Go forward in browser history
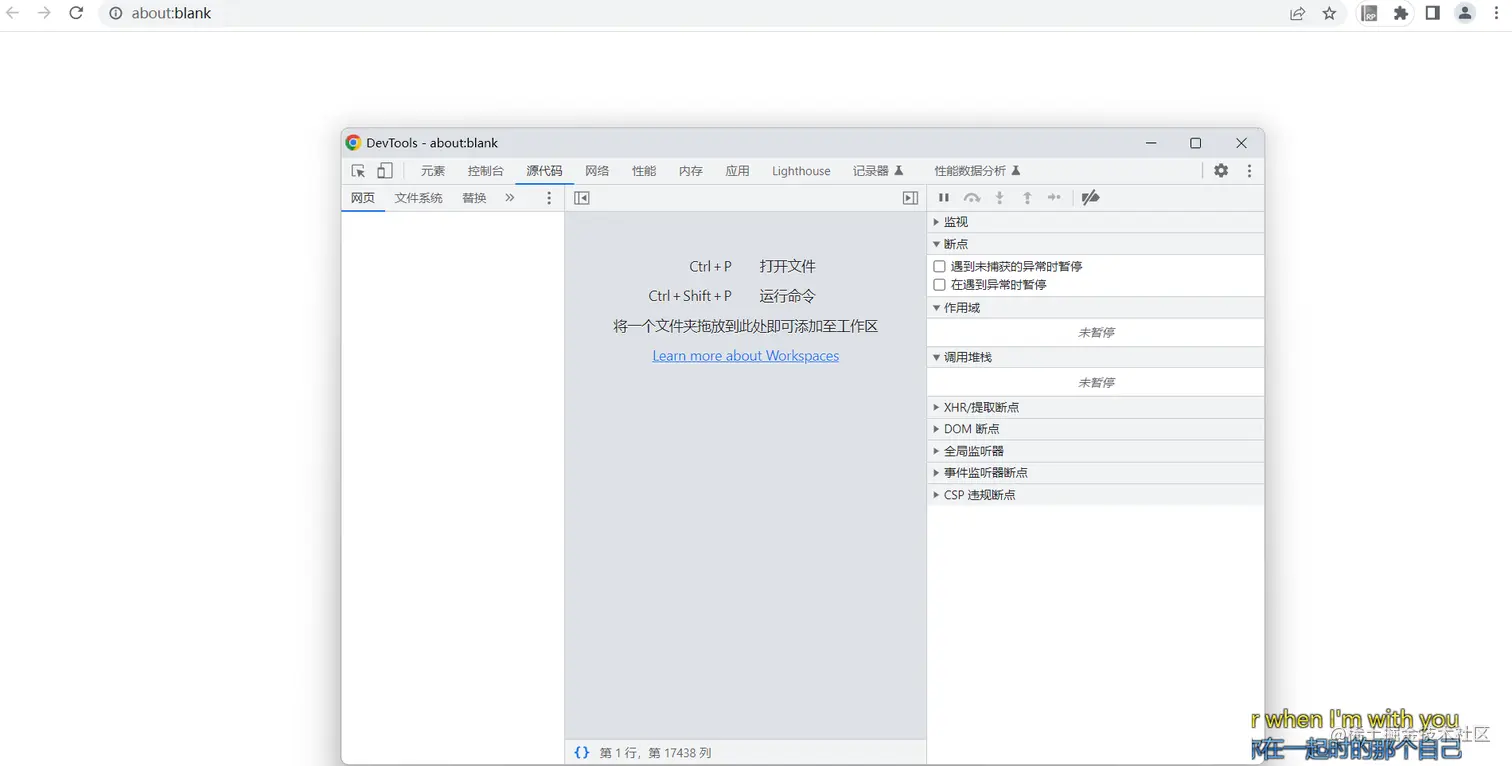Image resolution: width=1512 pixels, height=766 pixels. pyautogui.click(x=44, y=14)
